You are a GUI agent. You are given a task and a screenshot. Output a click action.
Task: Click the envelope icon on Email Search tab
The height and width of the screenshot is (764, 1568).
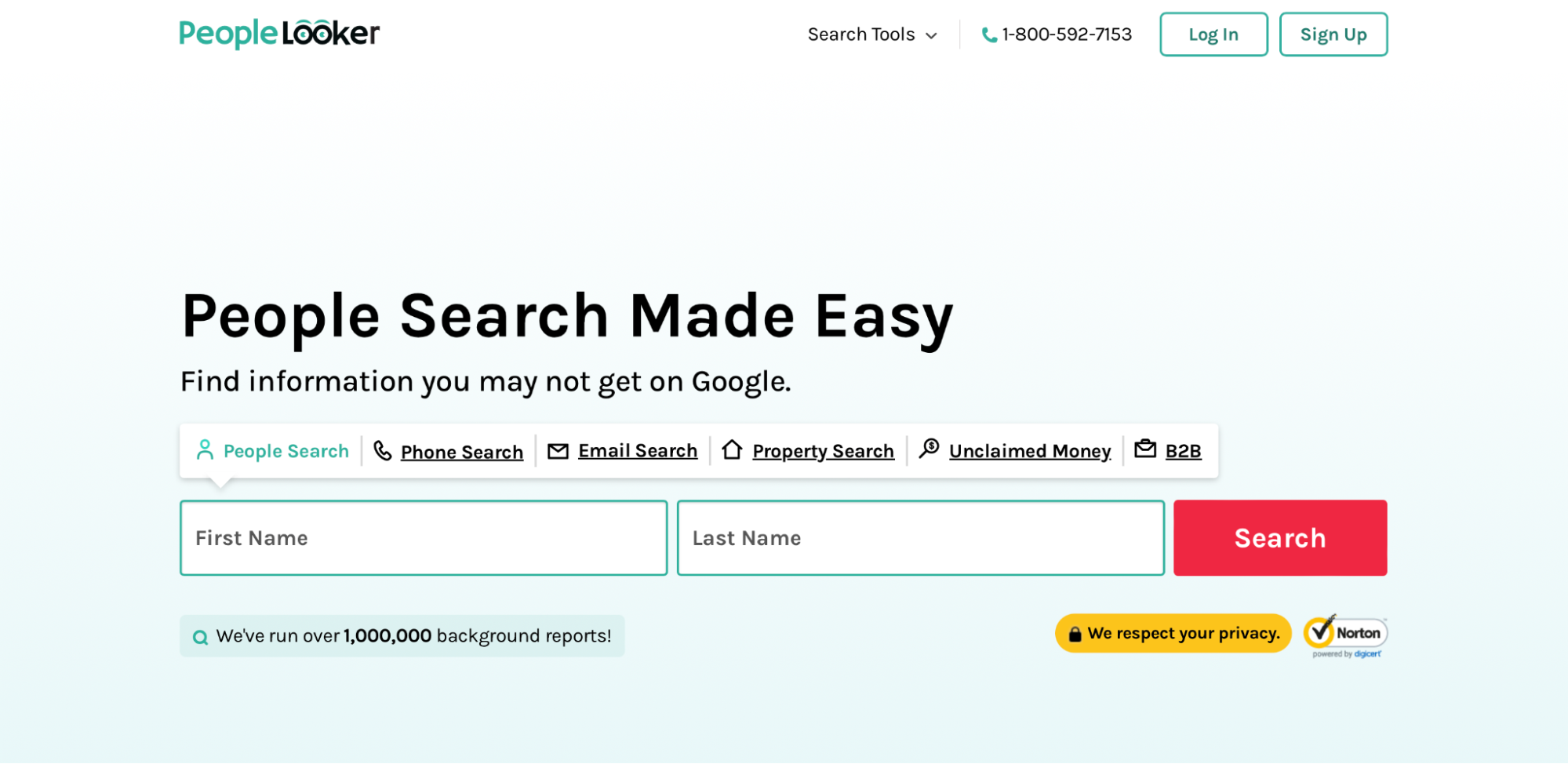tap(558, 451)
